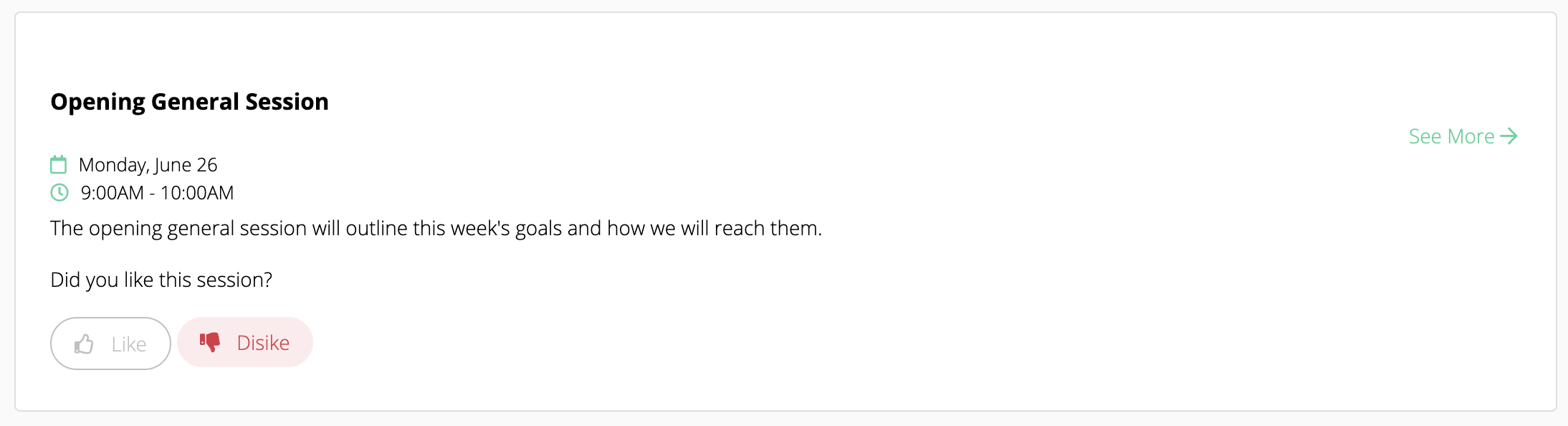
Task: Click the arrow beside See More
Action: (1509, 136)
